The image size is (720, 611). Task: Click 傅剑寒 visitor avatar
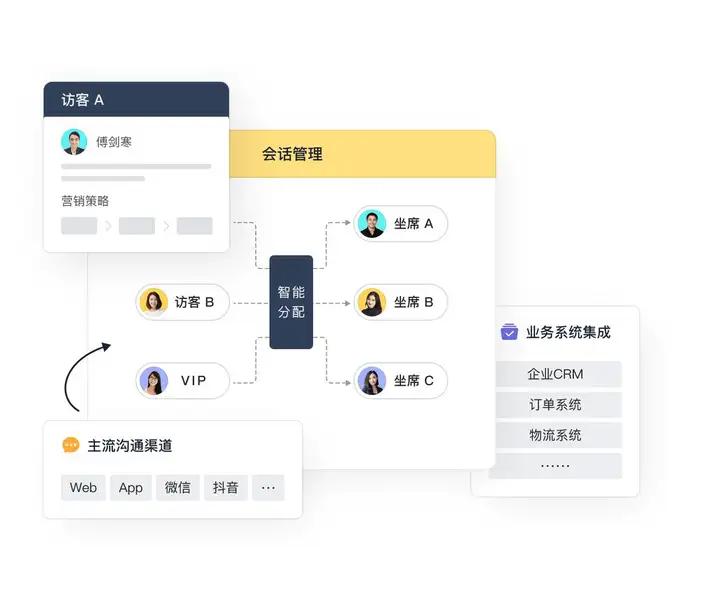pyautogui.click(x=74, y=142)
